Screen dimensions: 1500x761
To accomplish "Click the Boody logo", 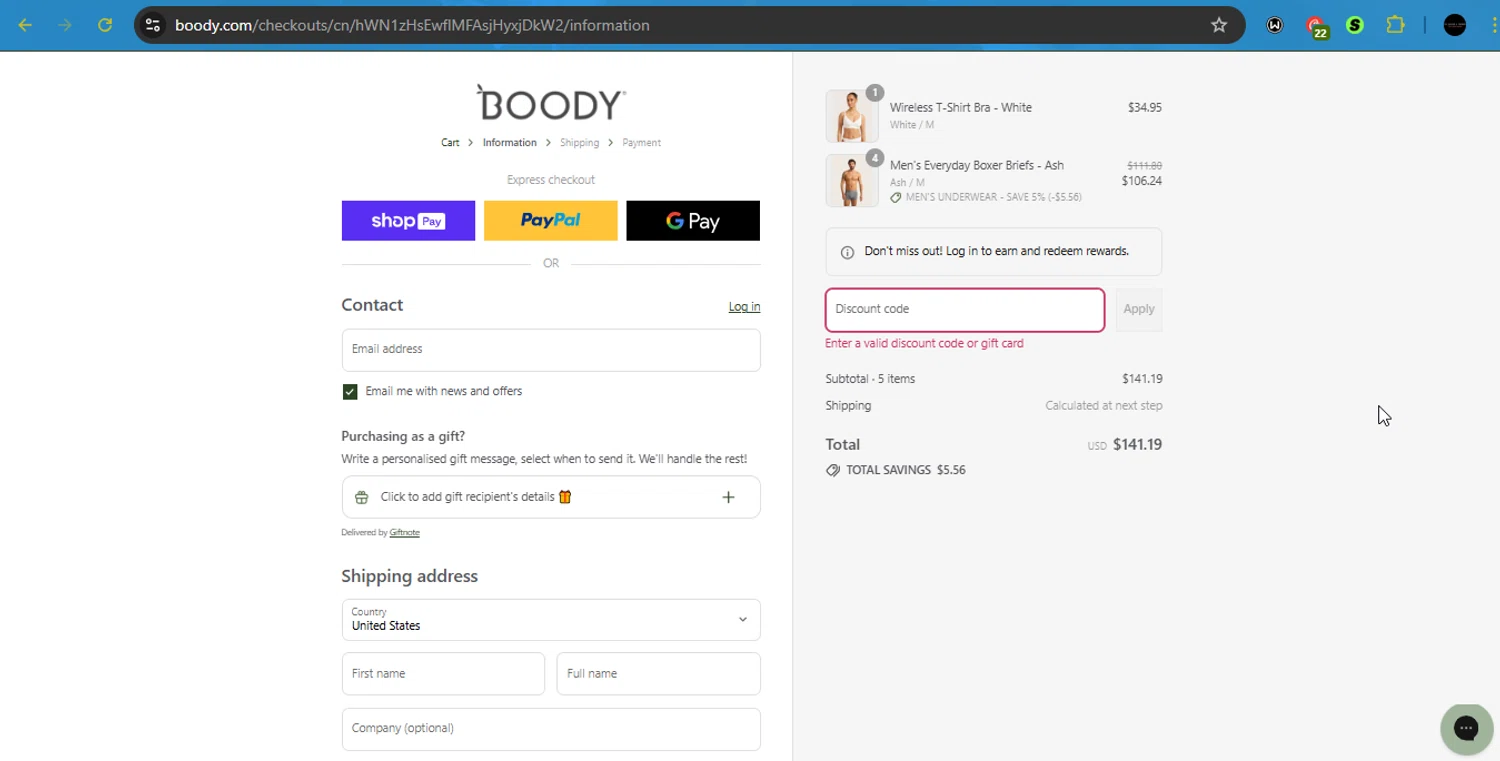I will pyautogui.click(x=551, y=103).
